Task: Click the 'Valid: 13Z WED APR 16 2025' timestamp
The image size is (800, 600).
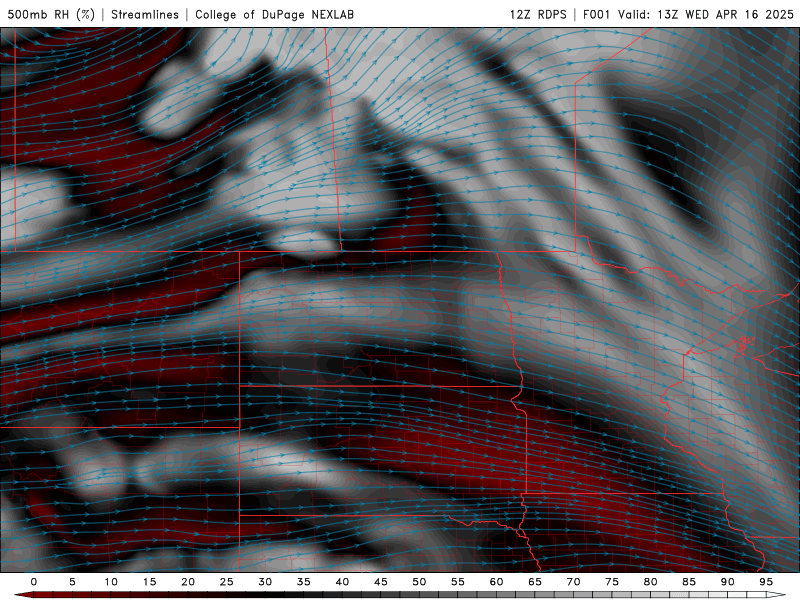Action: [706, 14]
